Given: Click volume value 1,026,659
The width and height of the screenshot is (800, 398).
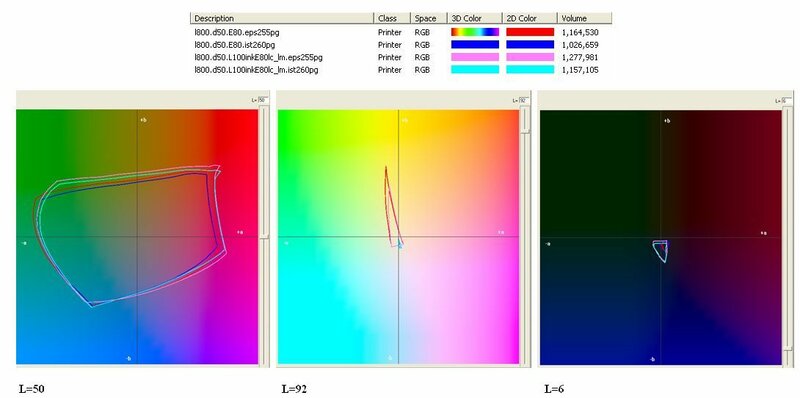Looking at the screenshot, I should point(580,45).
